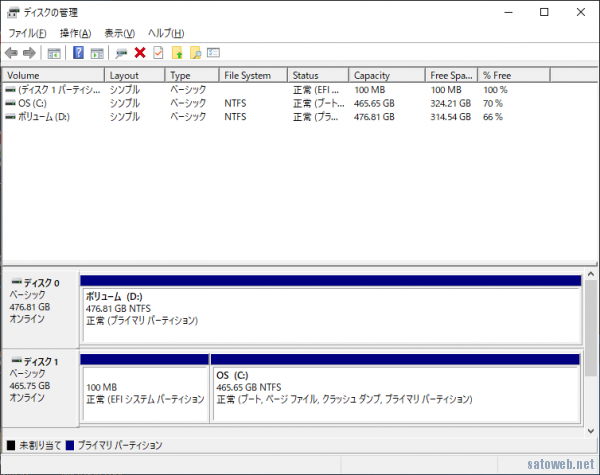Open the 操作(A) menu
This screenshot has height=475, width=600.
pos(75,34)
